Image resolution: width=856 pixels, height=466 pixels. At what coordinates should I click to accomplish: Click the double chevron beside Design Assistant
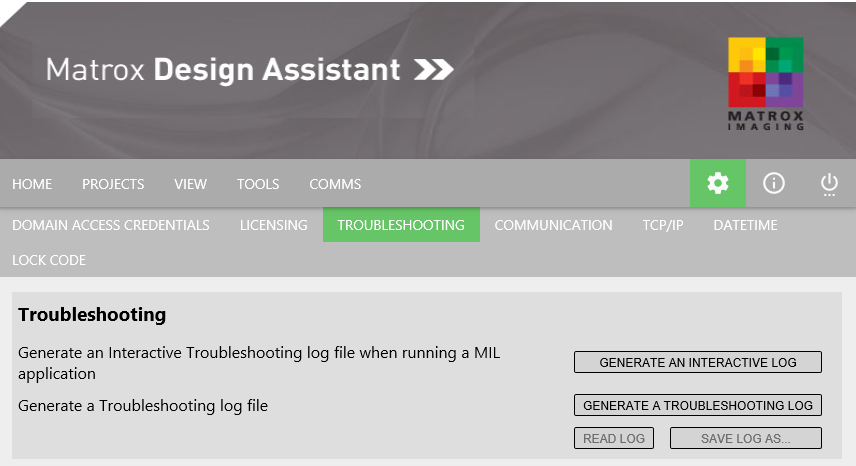tap(433, 70)
